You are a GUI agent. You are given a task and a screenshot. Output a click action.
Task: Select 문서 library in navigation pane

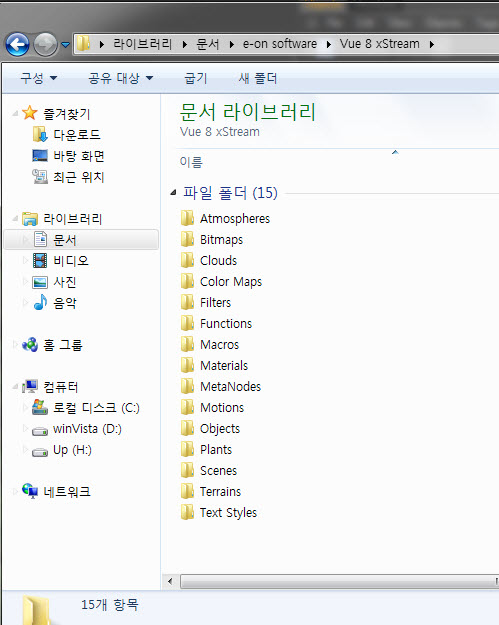[x=81, y=240]
